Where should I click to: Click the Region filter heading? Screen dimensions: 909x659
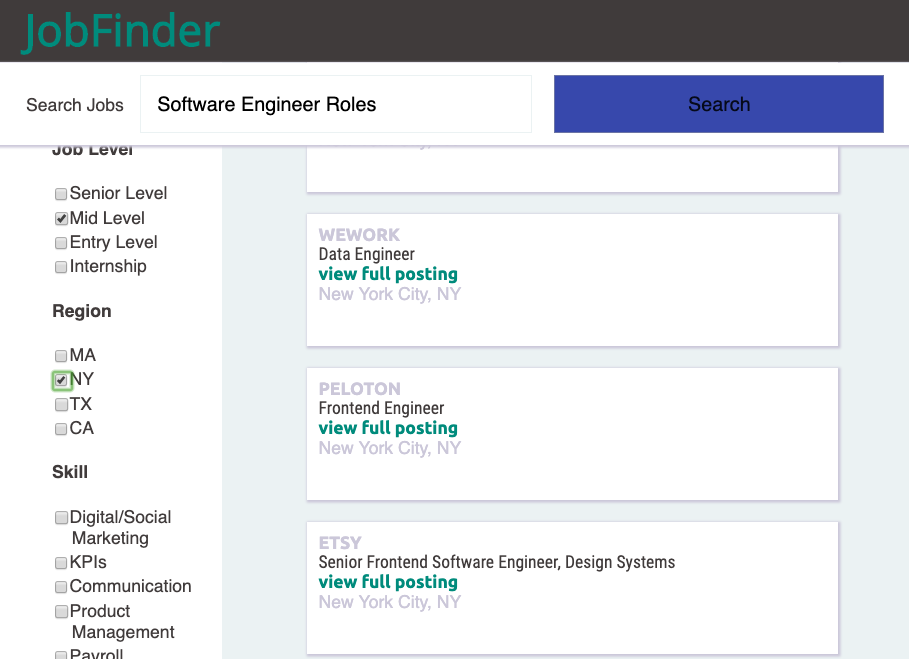[82, 311]
